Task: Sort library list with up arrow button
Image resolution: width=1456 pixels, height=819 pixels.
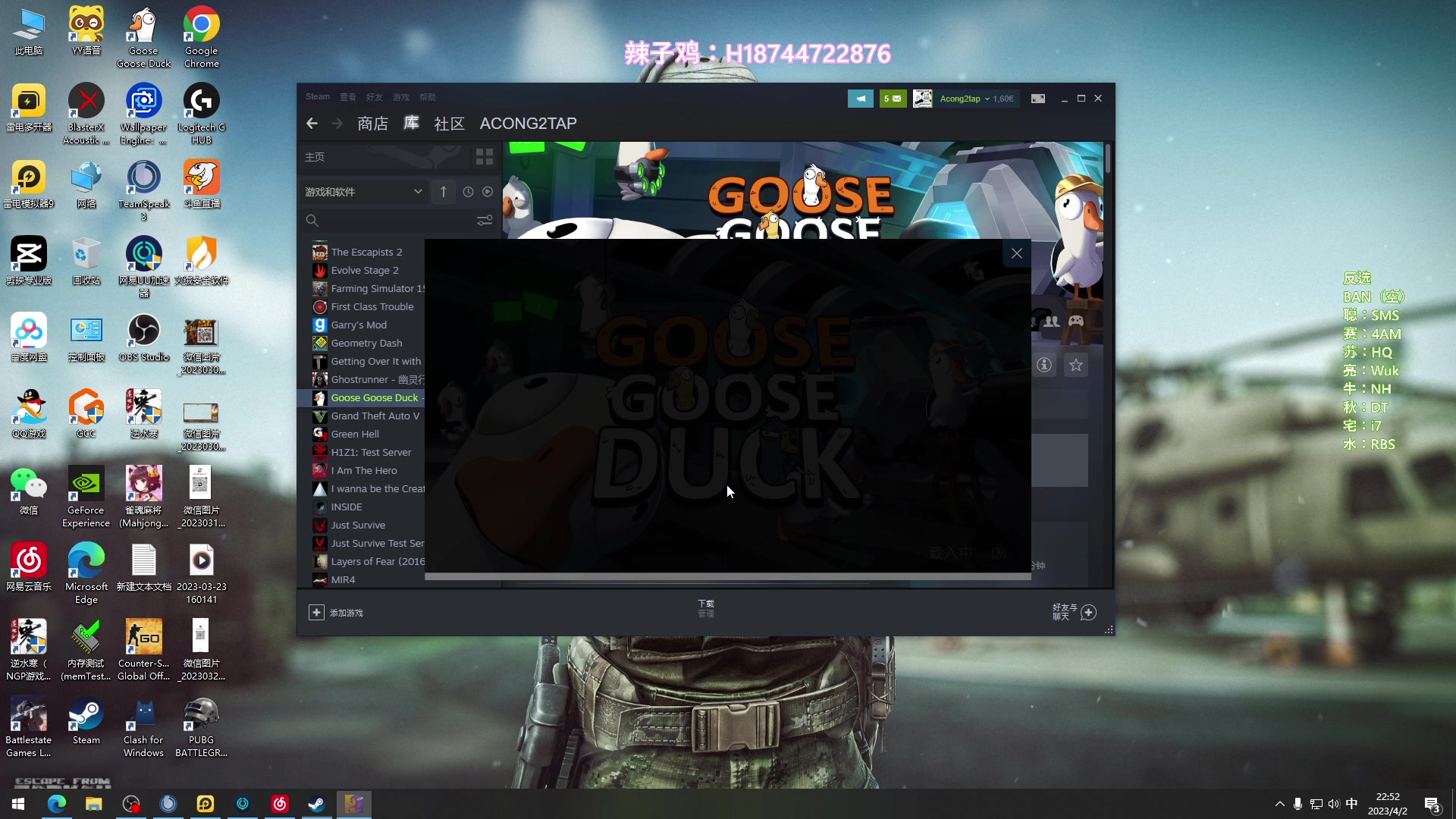Action: click(x=444, y=192)
